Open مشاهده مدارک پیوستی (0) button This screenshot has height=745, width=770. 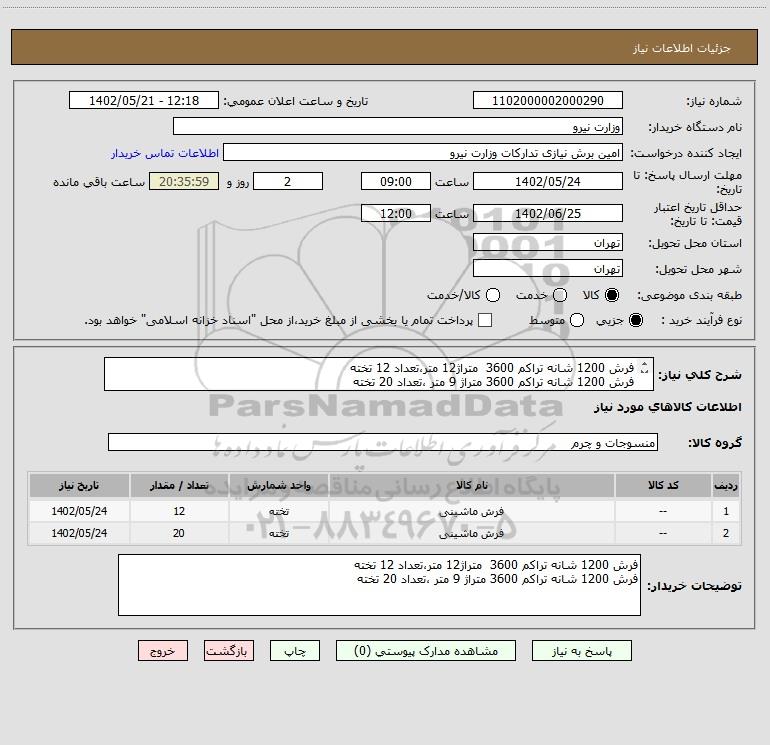click(x=426, y=651)
